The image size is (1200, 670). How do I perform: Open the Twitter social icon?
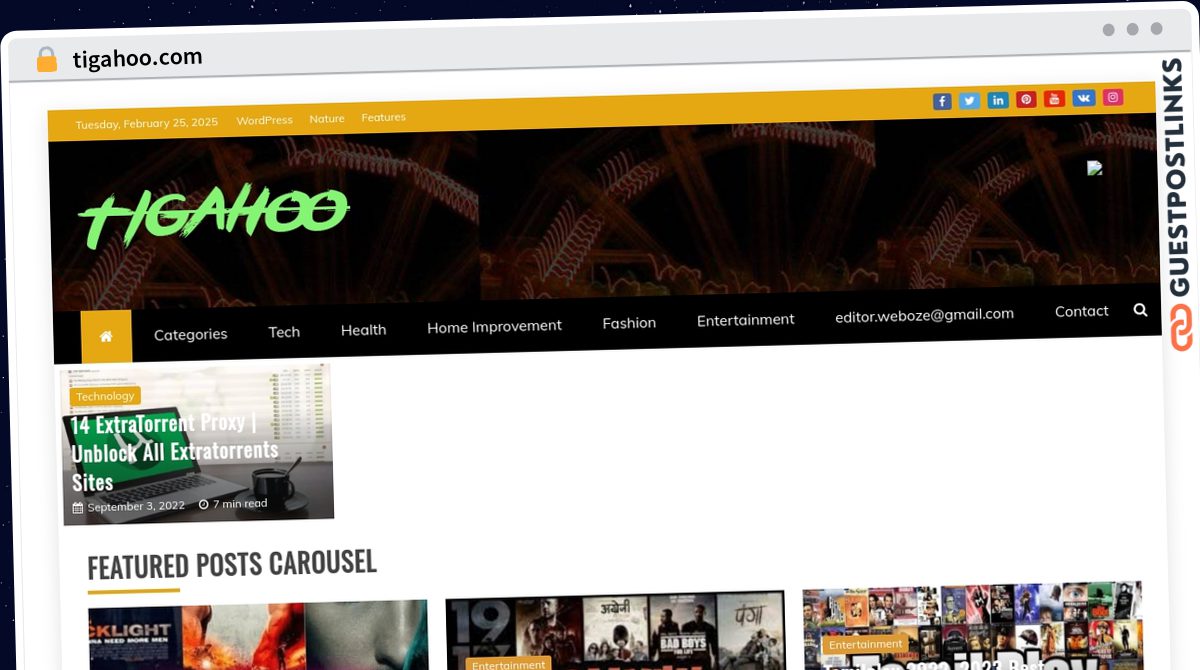click(969, 100)
